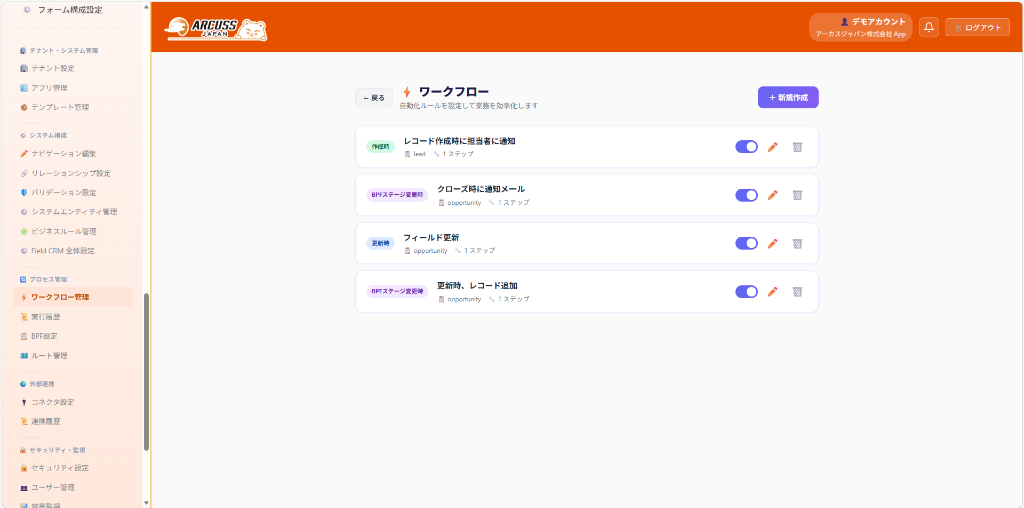The height and width of the screenshot is (508, 1024).
Task: Click the box icon beside テンプレート管理
Action: pyautogui.click(x=24, y=107)
